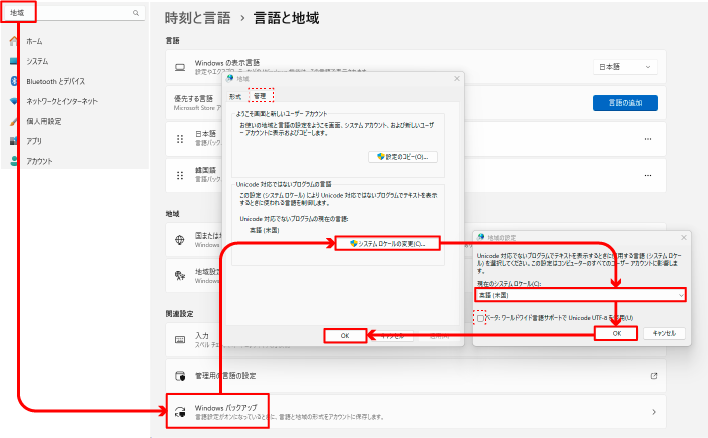The height and width of the screenshot is (438, 708).
Task: Click the Home icon in sidebar
Action: (x=14, y=42)
